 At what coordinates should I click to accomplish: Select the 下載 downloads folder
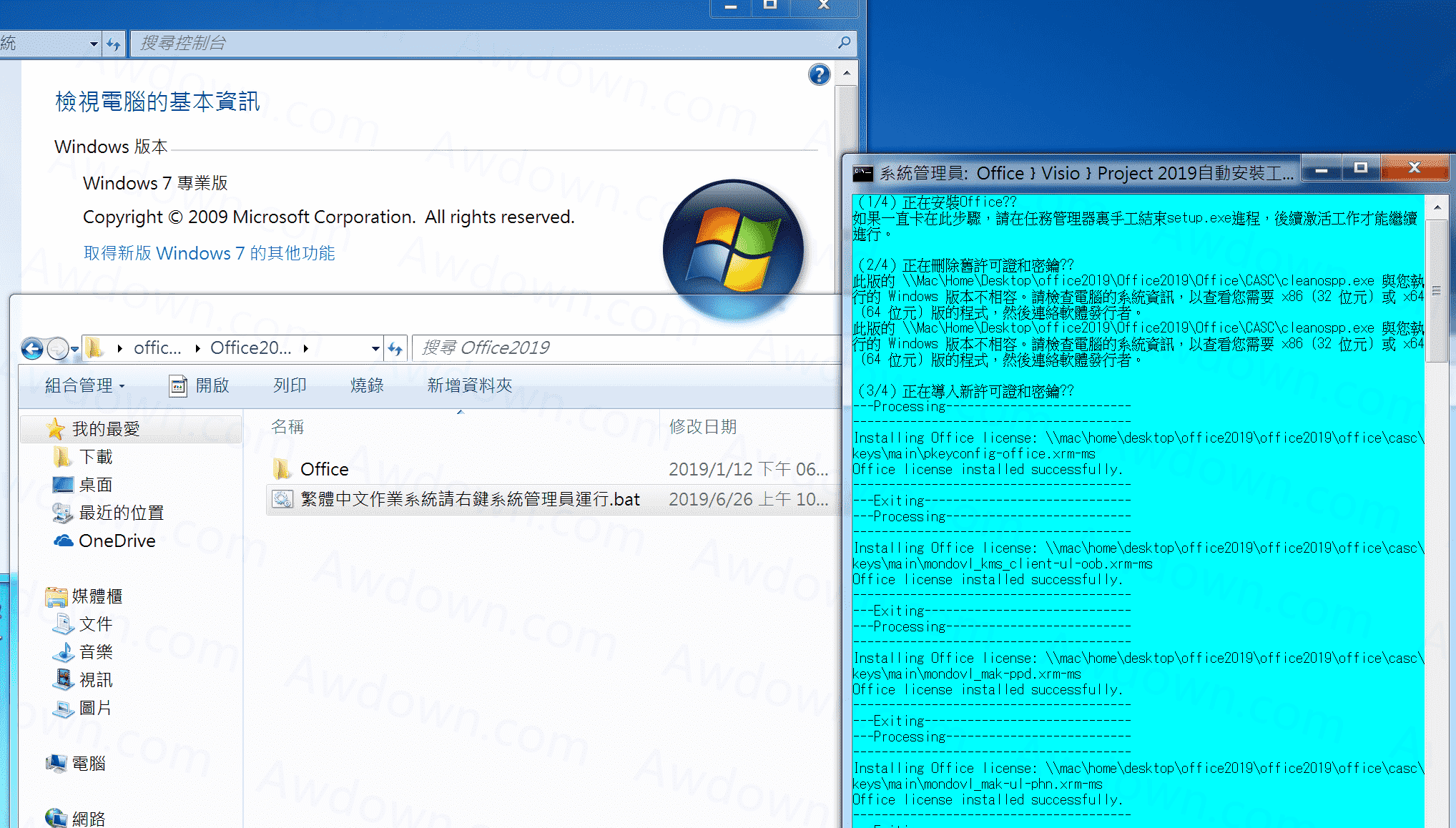tap(95, 457)
